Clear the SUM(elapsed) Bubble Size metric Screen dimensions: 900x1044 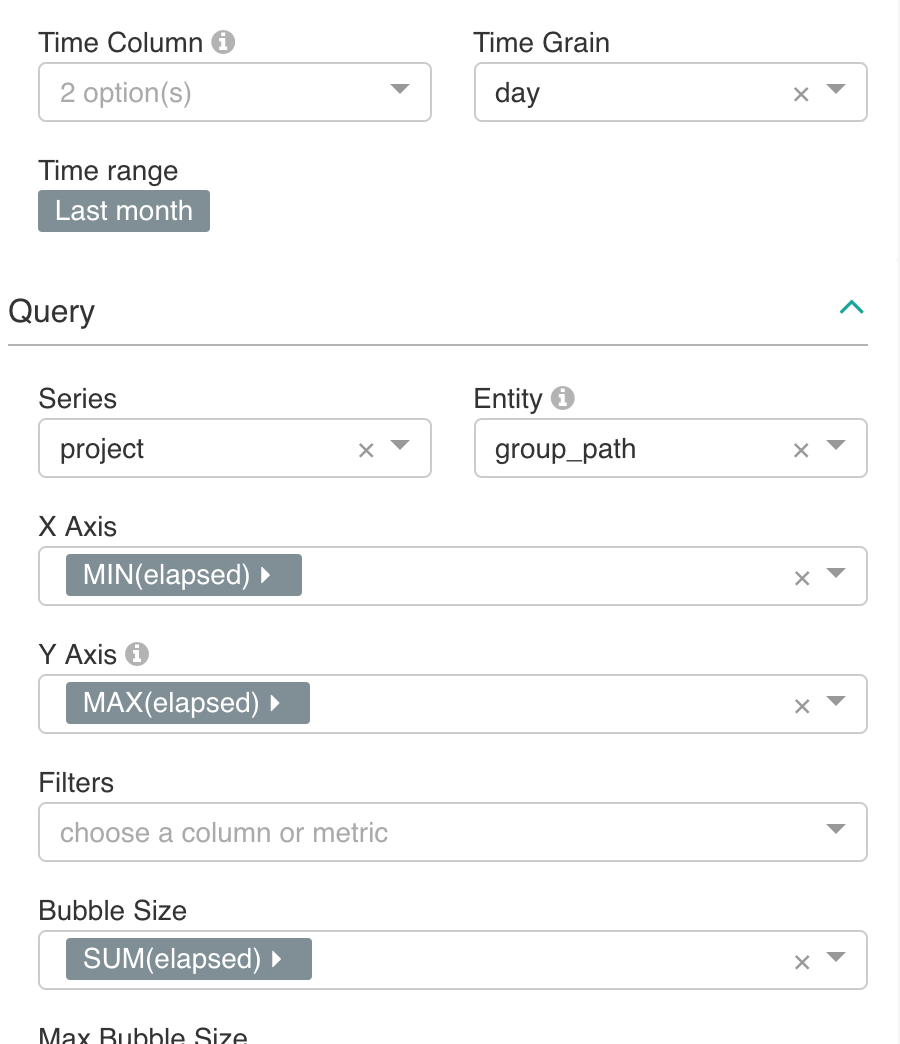[x=800, y=960]
